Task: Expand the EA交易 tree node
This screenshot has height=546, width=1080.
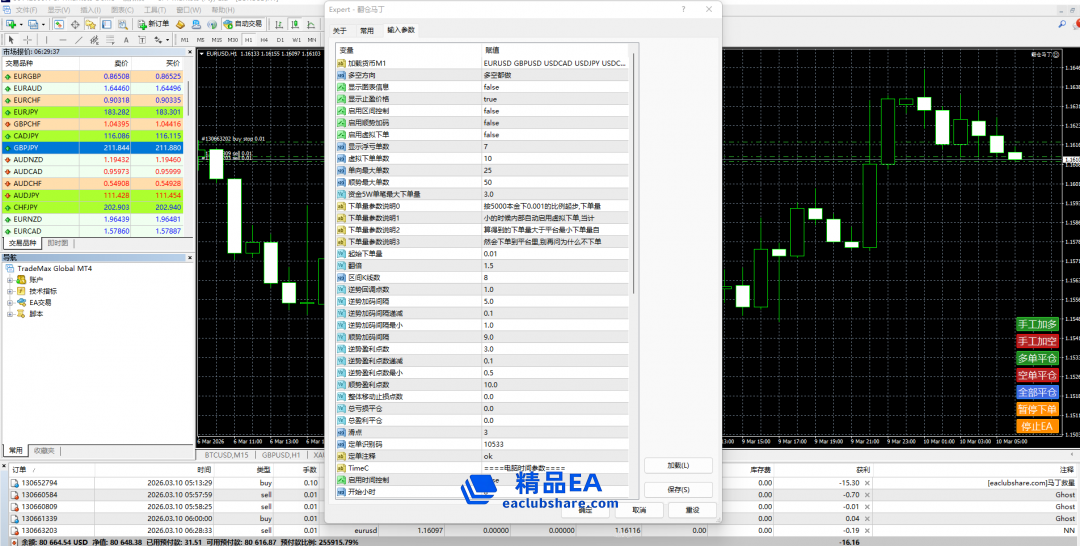Action: [10, 302]
